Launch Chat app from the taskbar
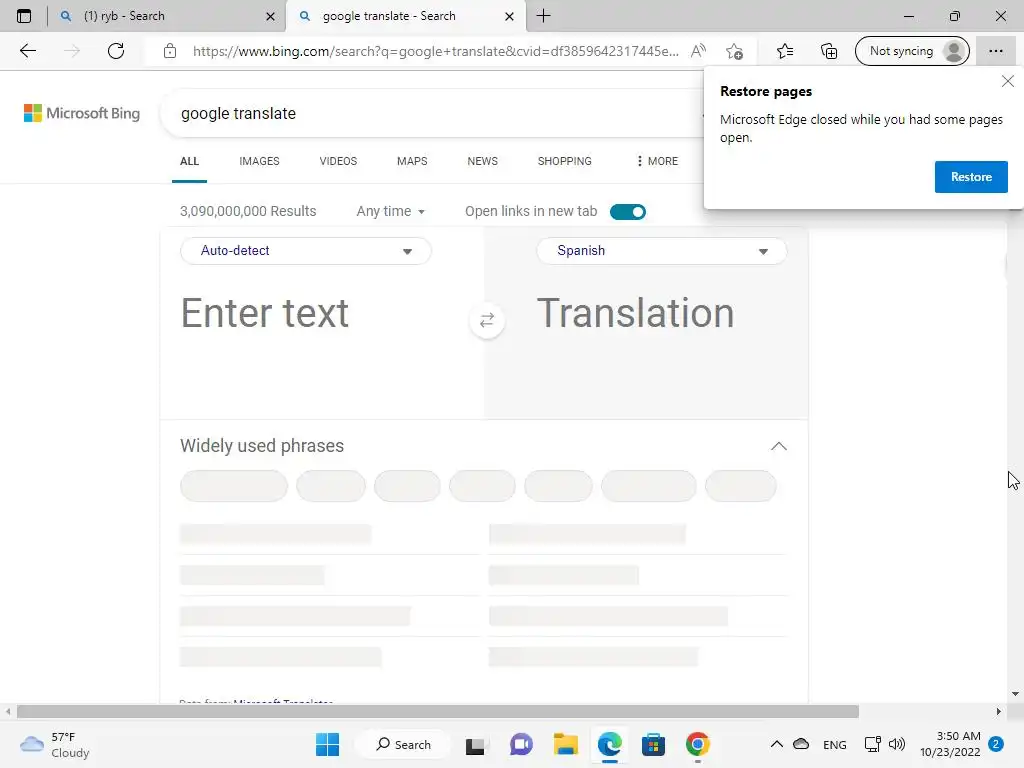 [521, 744]
